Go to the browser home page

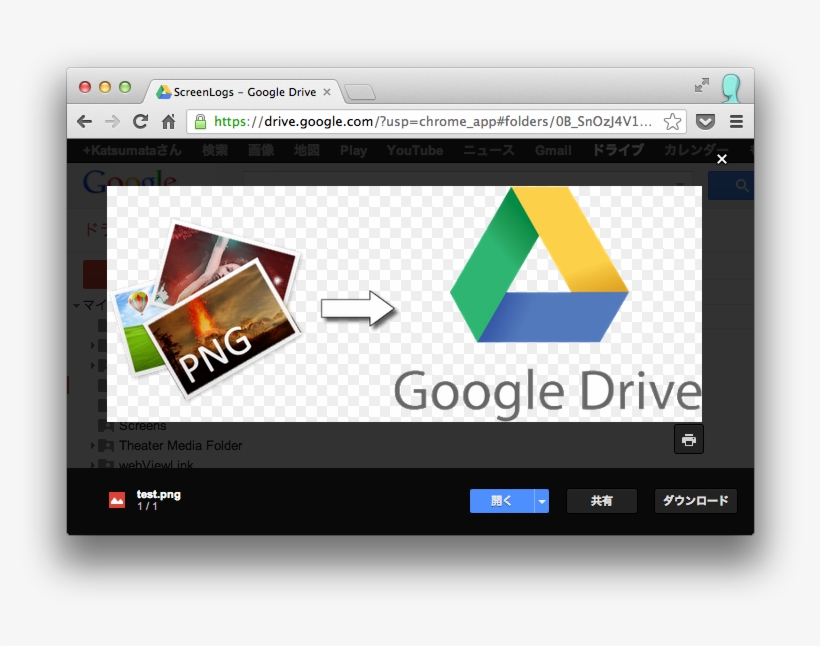pos(168,122)
